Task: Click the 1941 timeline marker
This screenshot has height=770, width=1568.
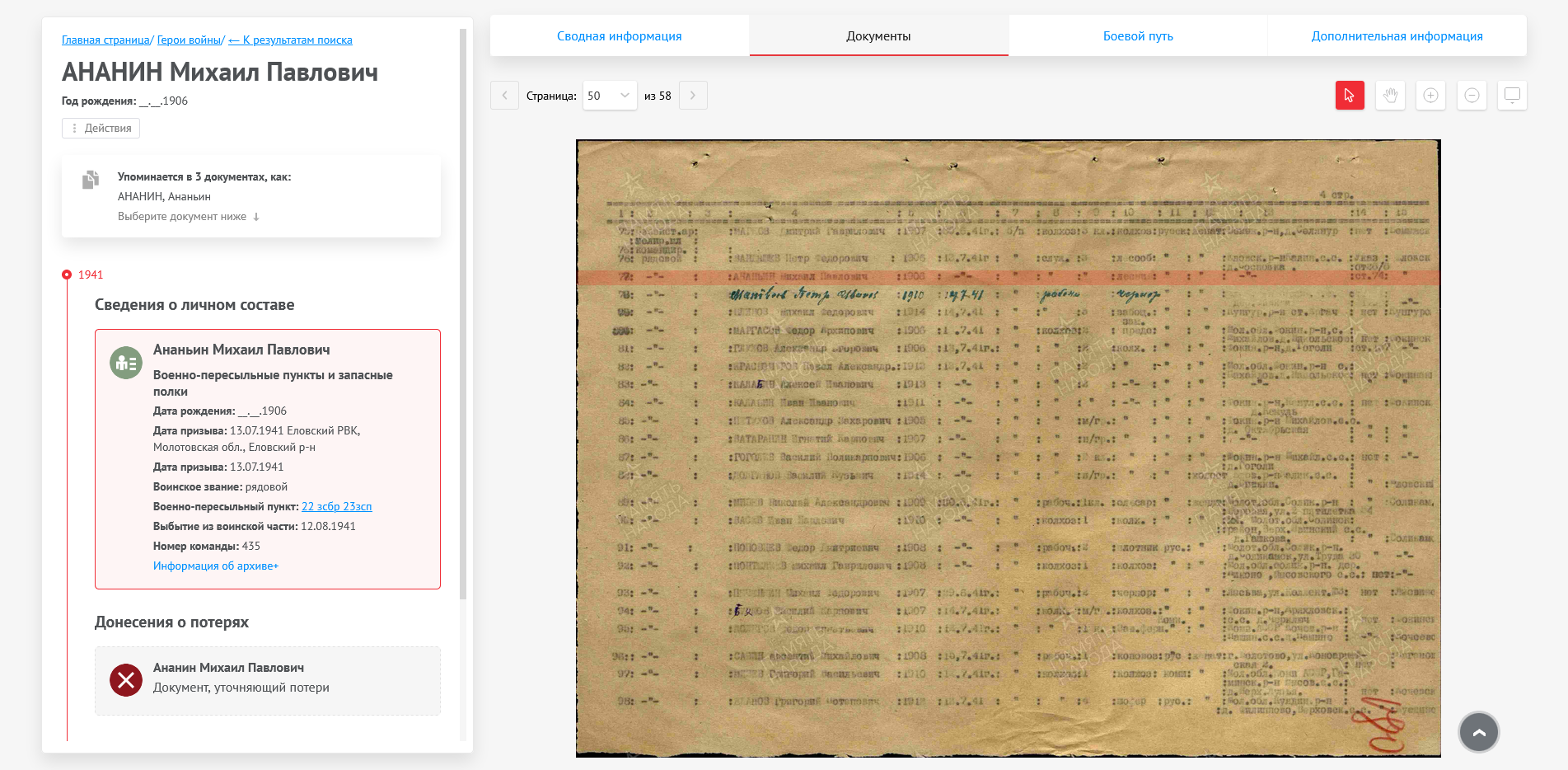Action: click(x=67, y=275)
